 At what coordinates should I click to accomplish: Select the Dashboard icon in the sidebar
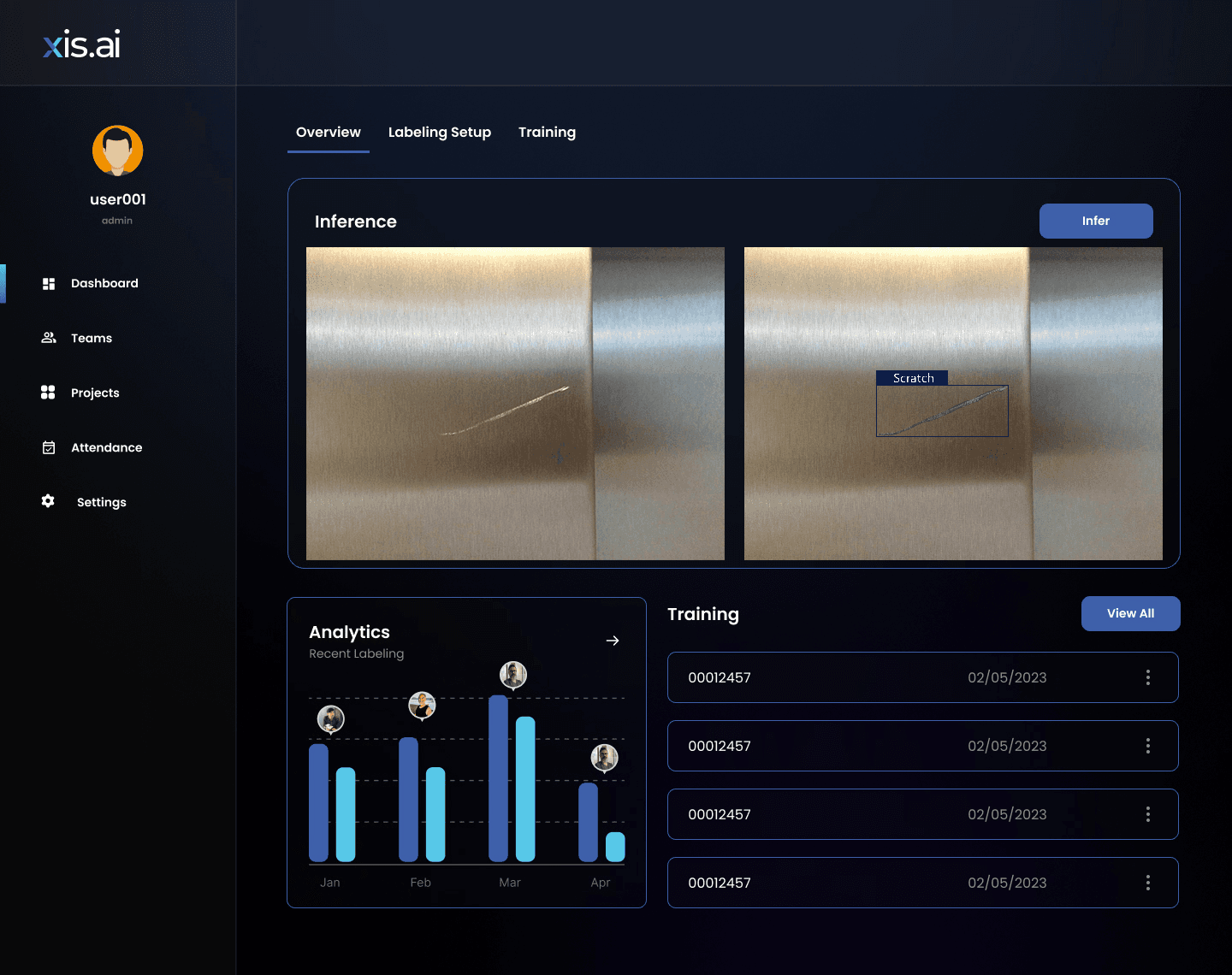click(48, 283)
